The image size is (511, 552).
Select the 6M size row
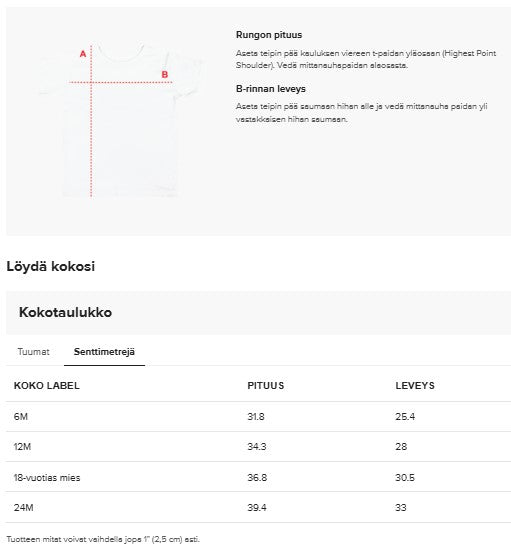point(258,416)
